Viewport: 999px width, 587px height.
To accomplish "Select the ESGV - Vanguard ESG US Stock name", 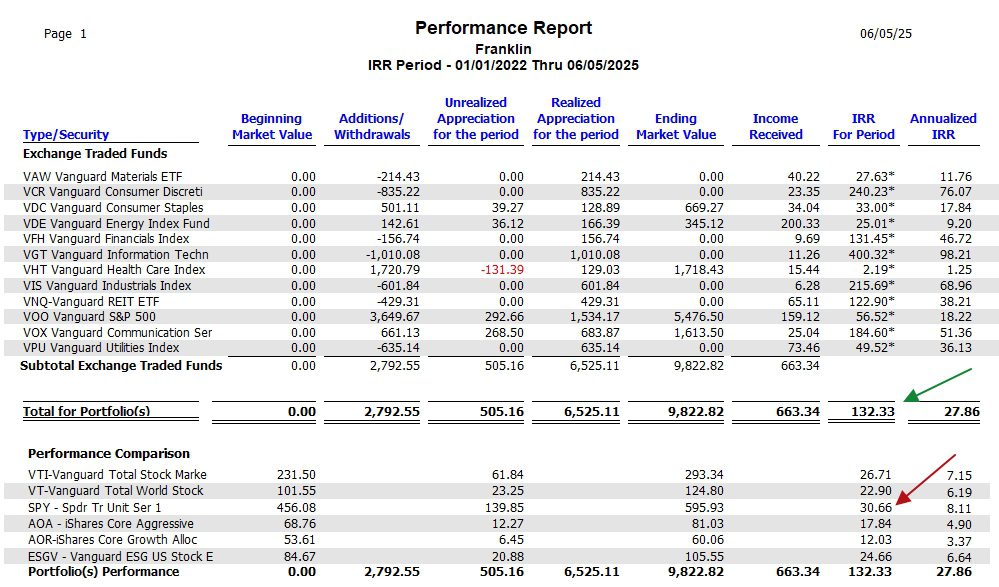I will (120, 556).
